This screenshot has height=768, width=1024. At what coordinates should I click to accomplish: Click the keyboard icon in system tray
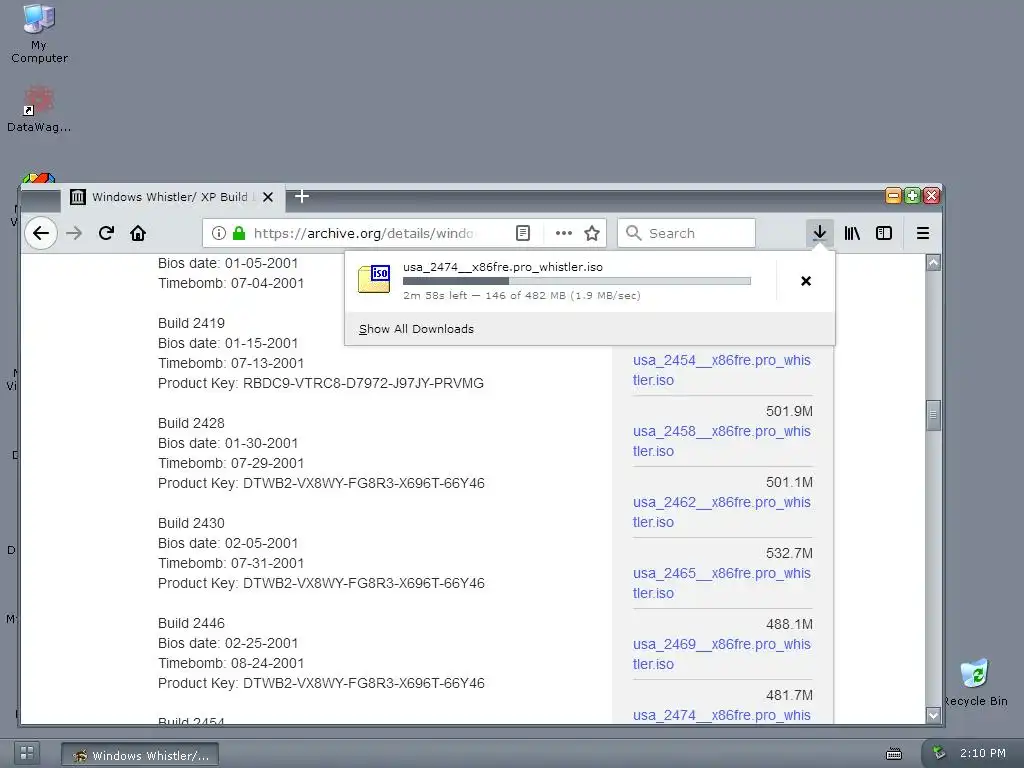tap(894, 754)
